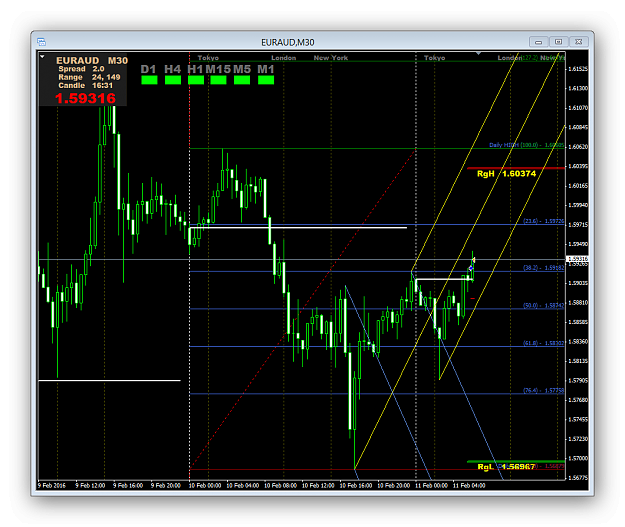Click the blue diamond marker near last candle
Viewport: 625px width, 527px height.
coord(471,269)
